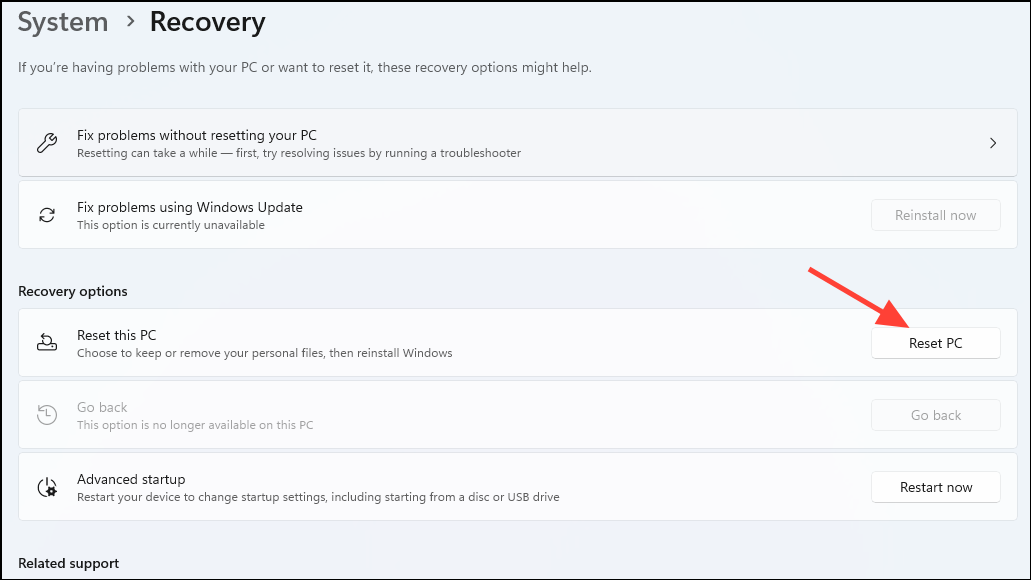
Task: Click the Reset PC button
Action: coord(936,343)
